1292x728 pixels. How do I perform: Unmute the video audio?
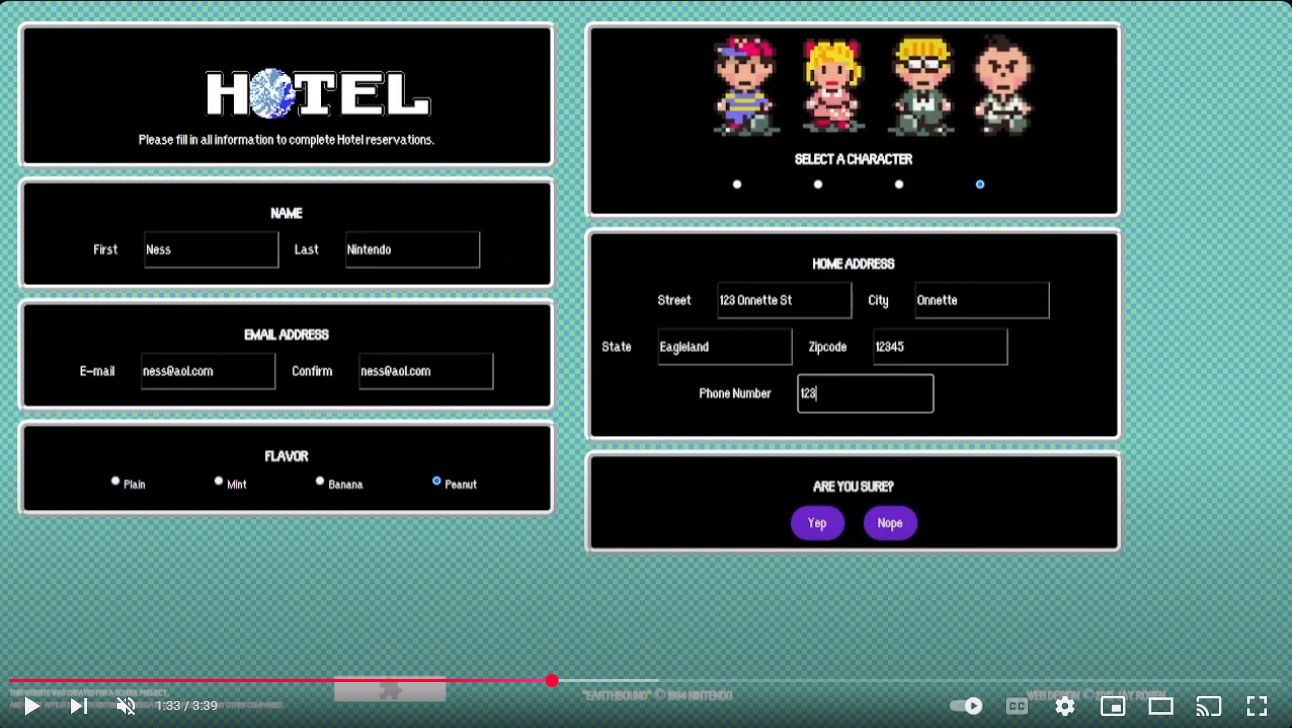click(x=126, y=706)
